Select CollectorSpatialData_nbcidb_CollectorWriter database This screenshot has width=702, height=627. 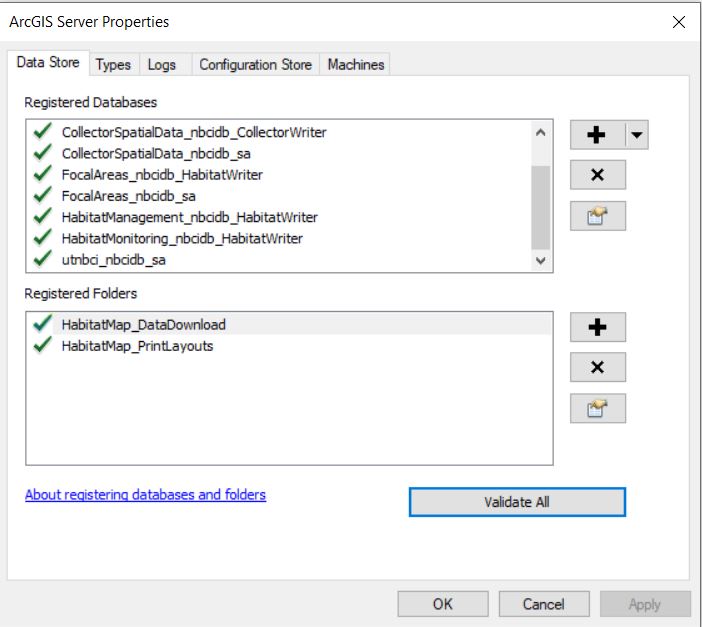(194, 132)
